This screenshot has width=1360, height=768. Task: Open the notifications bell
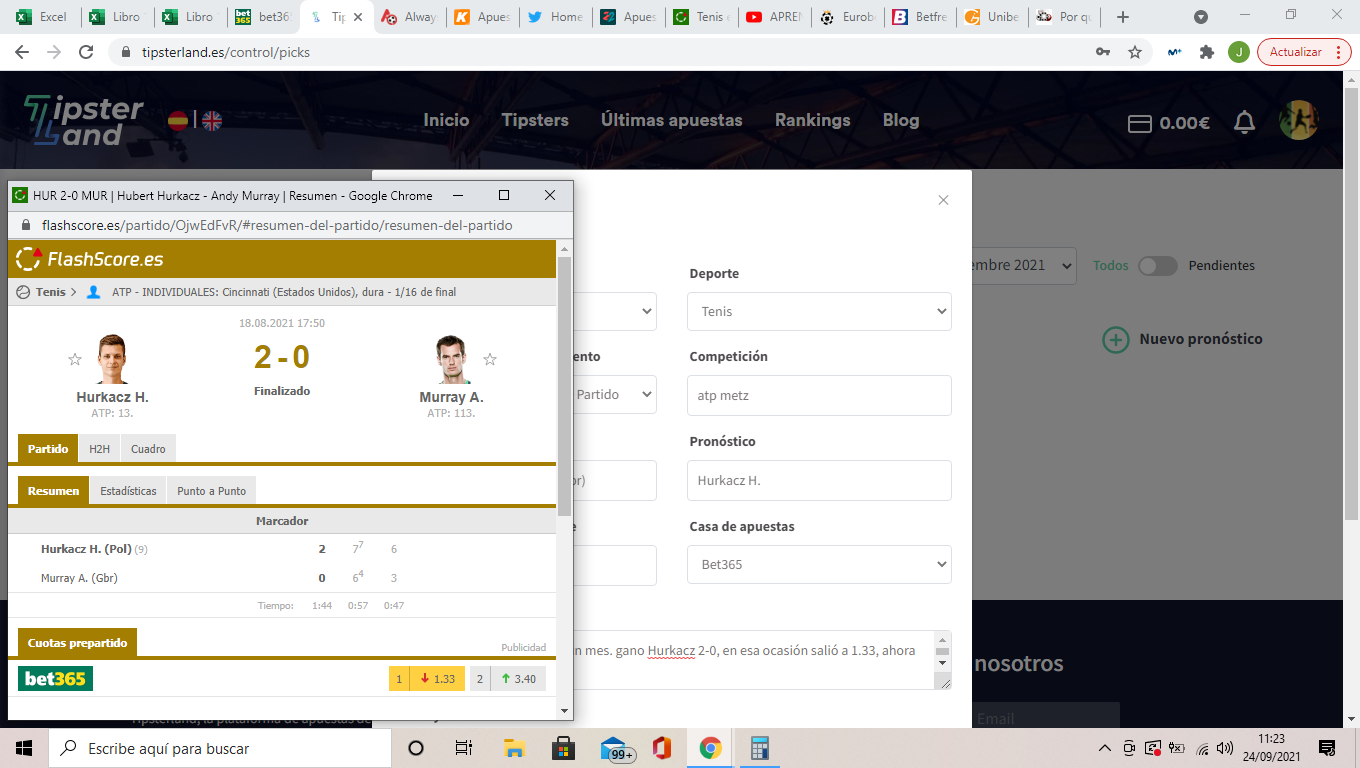(x=1245, y=122)
